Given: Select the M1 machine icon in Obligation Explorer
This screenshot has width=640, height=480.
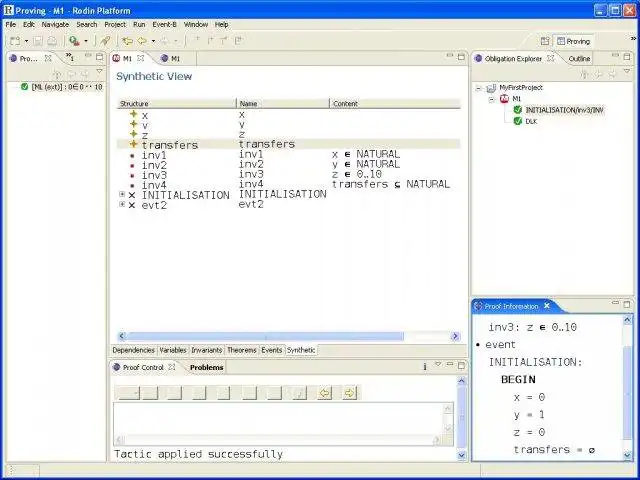Looking at the screenshot, I should pos(506,99).
